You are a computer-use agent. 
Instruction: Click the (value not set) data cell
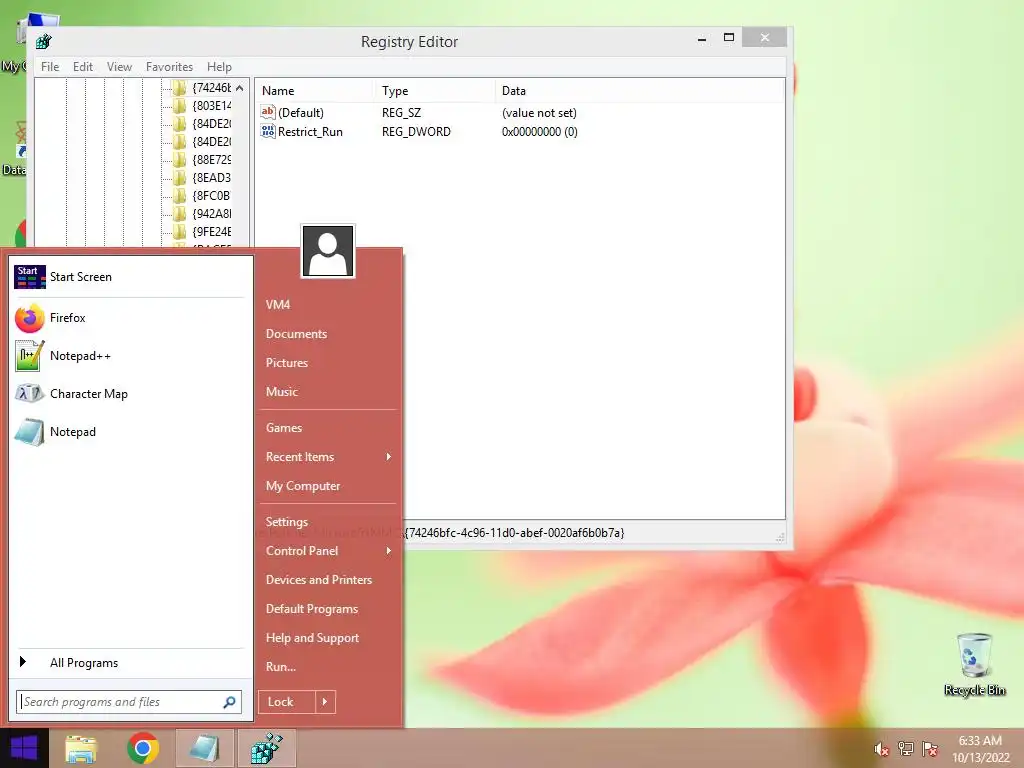point(539,112)
